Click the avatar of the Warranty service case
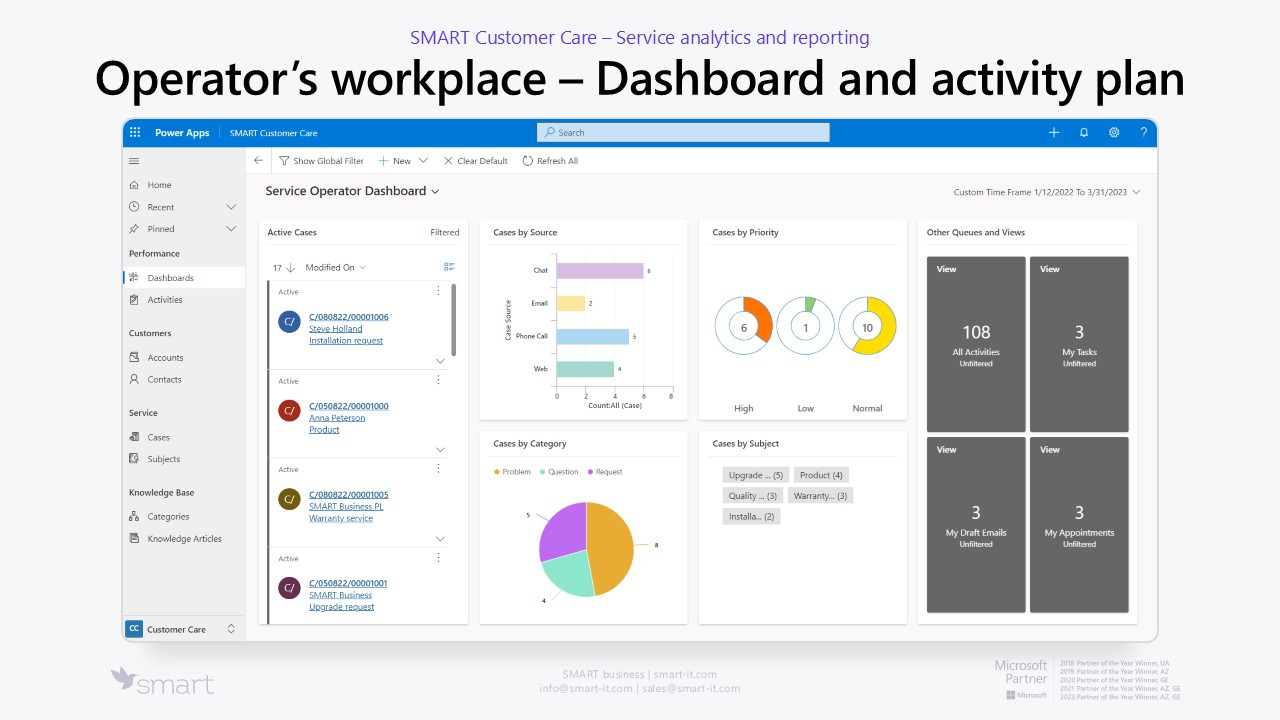Image resolution: width=1280 pixels, height=720 pixels. coord(289,499)
